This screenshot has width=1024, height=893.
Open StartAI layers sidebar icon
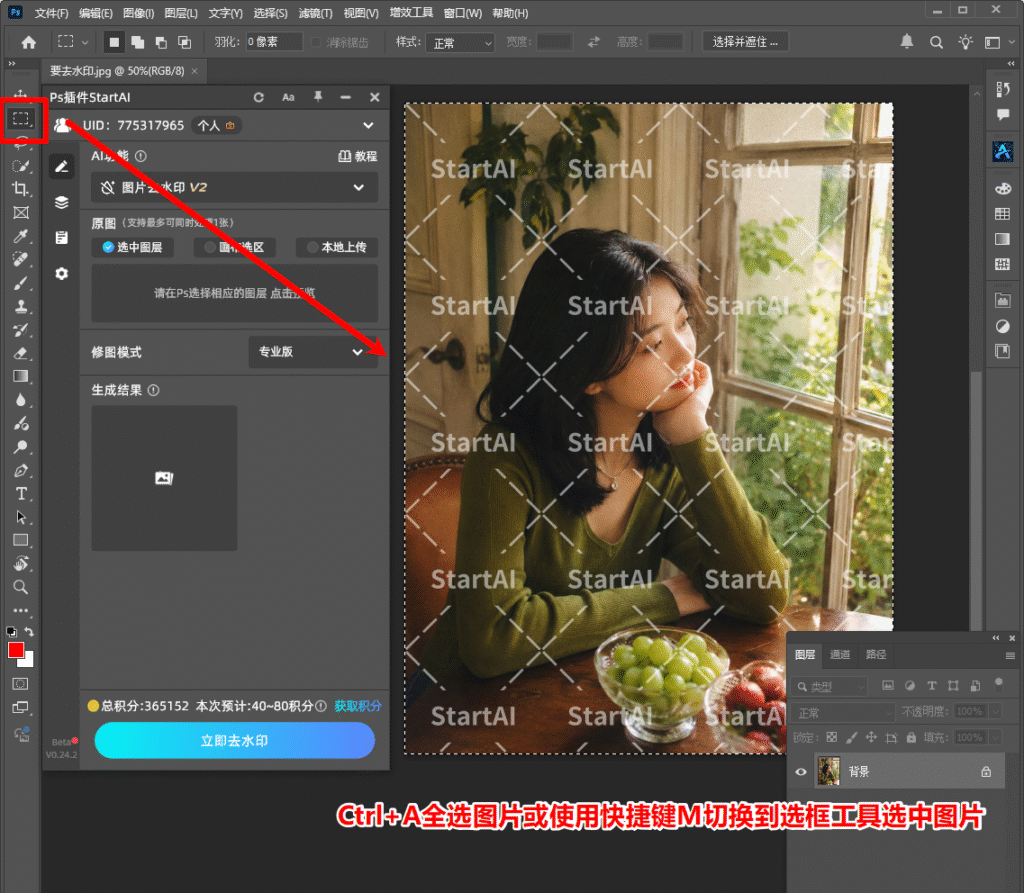[61, 203]
